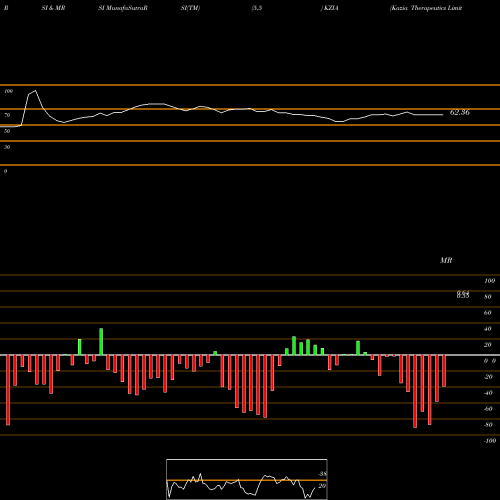Screen dimensions: 500x500
Task: Select the 'SI MunafaSutraR' header label
Action: (x=123, y=8)
